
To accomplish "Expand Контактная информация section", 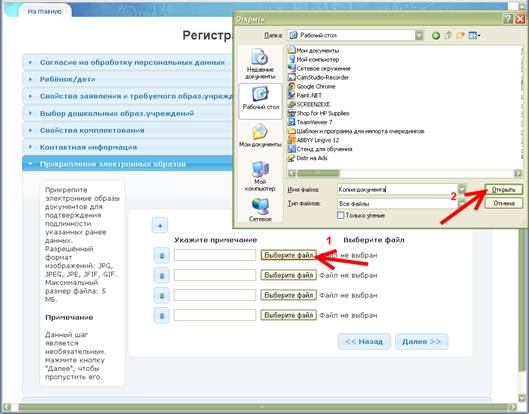I will click(127, 147).
